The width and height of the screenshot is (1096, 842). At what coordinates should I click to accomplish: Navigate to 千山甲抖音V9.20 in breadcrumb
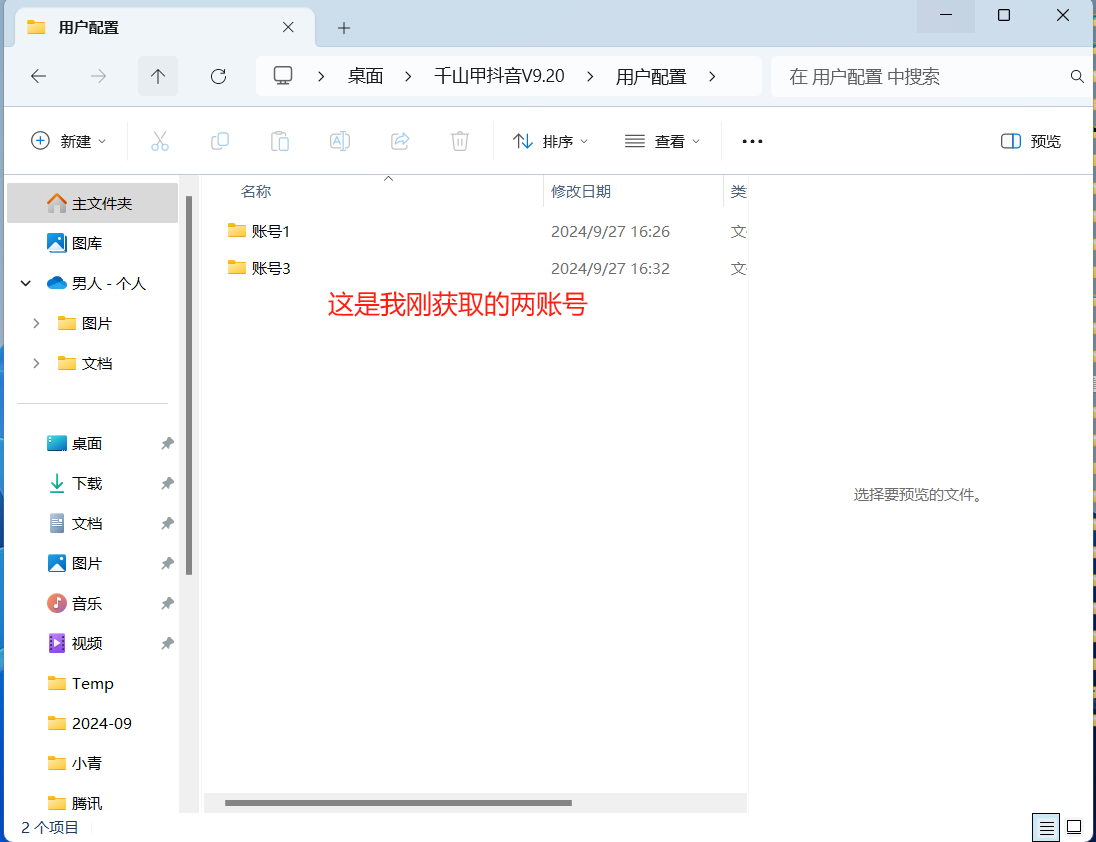tap(499, 76)
